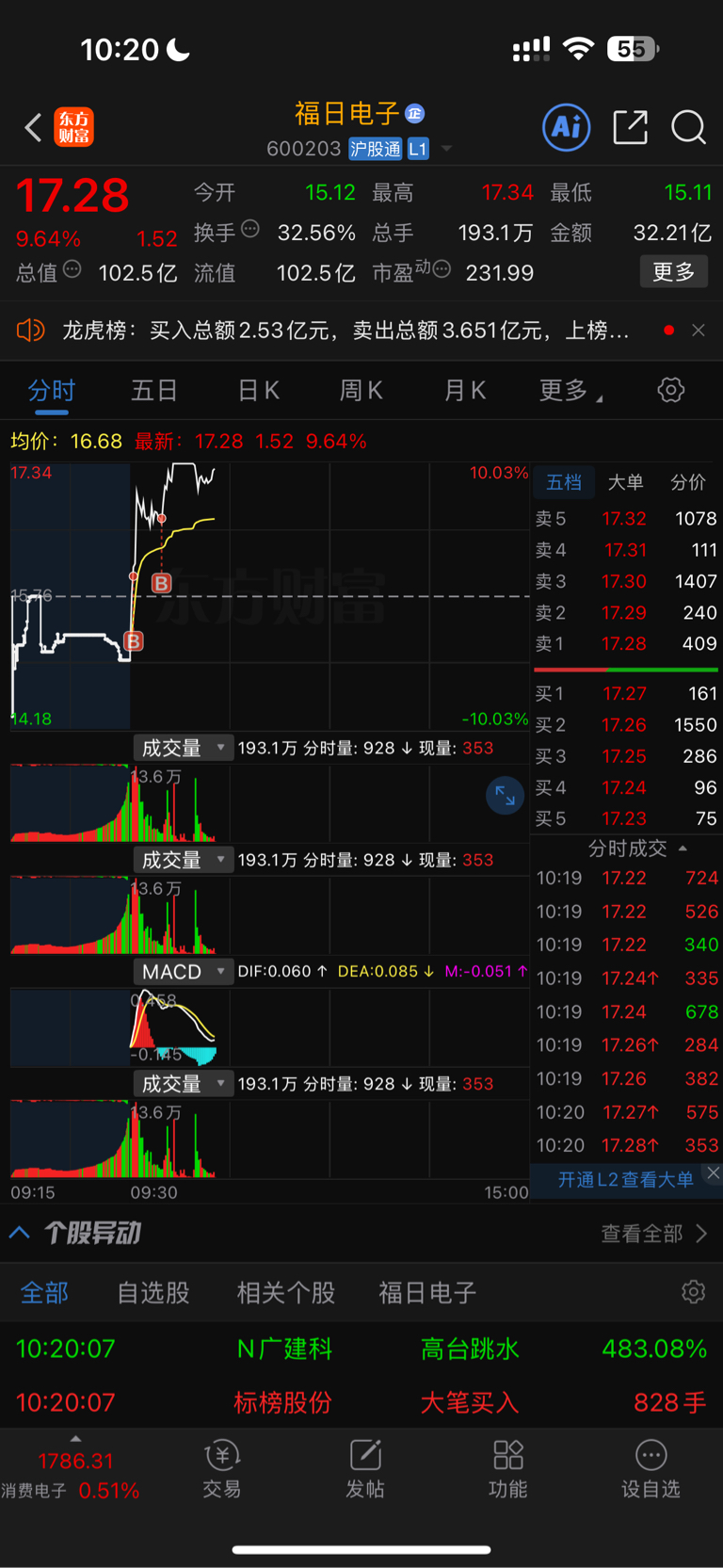Select the 全部 anomalies tab
Viewport: 723px width, 1568px height.
click(x=44, y=1293)
